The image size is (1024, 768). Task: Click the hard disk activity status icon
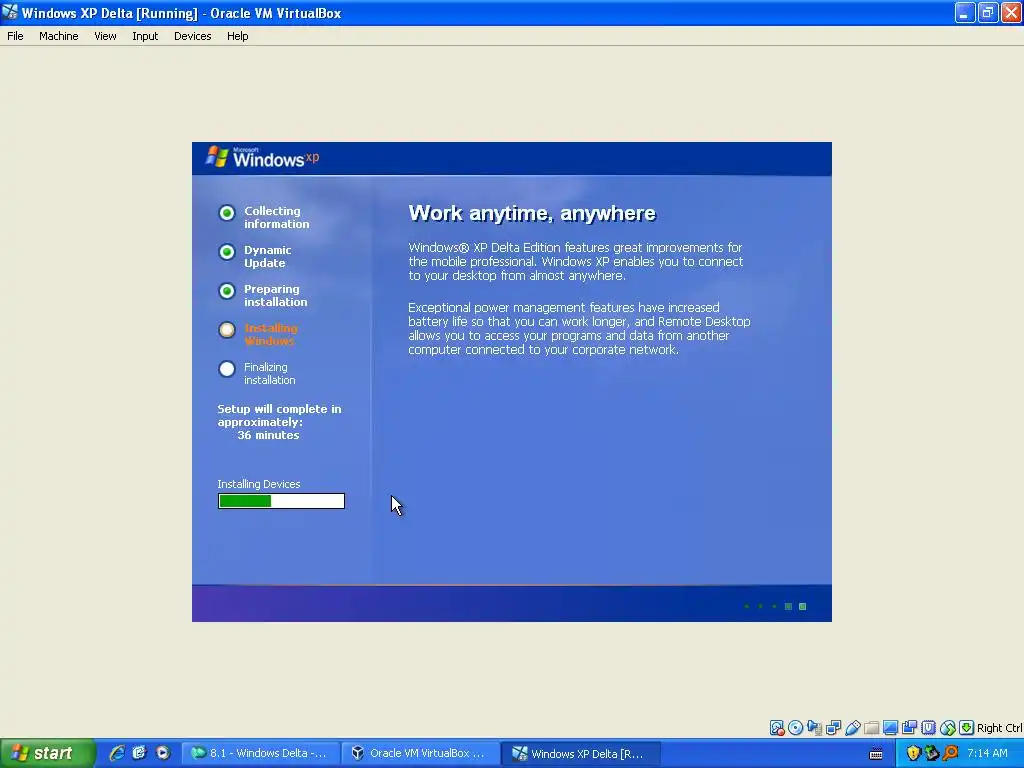(776, 728)
